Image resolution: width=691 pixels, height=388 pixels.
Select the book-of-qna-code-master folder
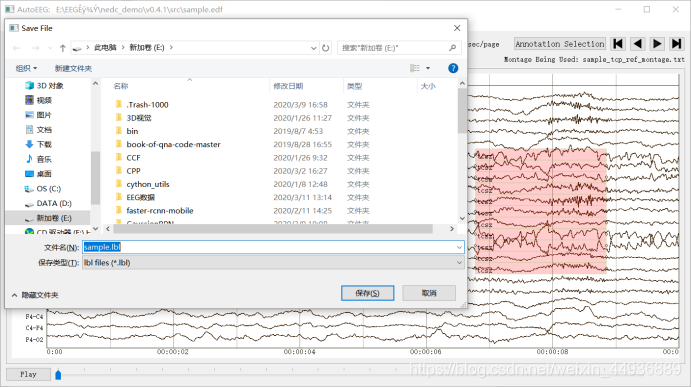point(172,145)
